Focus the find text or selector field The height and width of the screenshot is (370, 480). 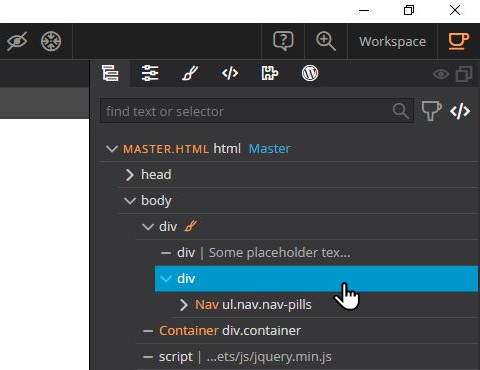click(257, 111)
